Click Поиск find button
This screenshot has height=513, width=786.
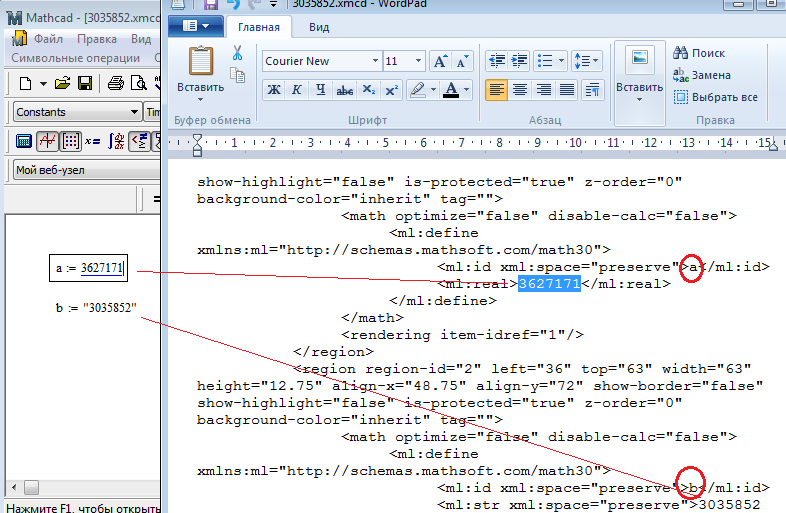point(699,53)
